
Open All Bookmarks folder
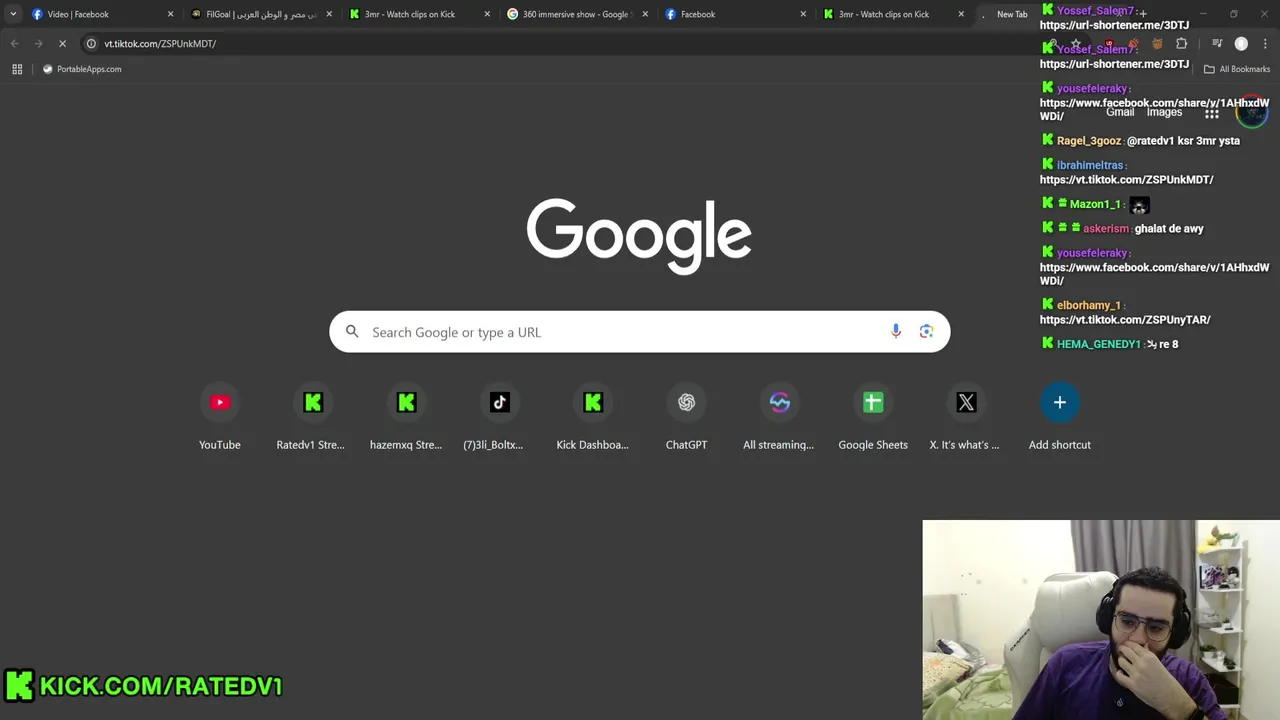[x=1237, y=69]
